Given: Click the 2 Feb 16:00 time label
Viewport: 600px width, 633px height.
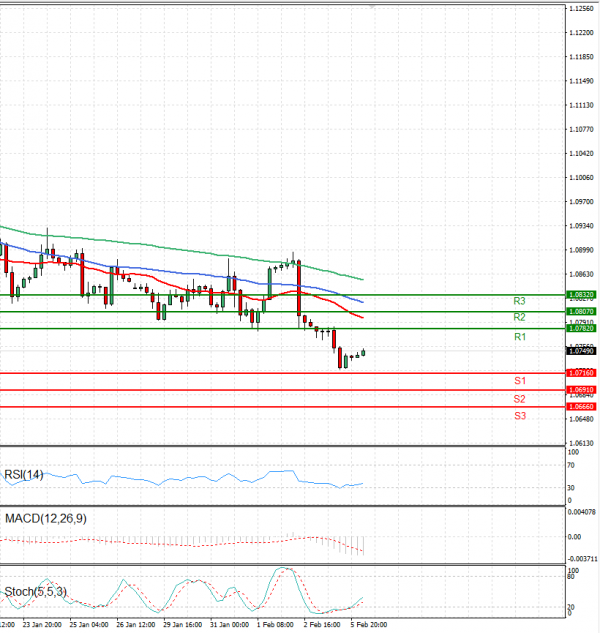Looking at the screenshot, I should click(x=322, y=625).
